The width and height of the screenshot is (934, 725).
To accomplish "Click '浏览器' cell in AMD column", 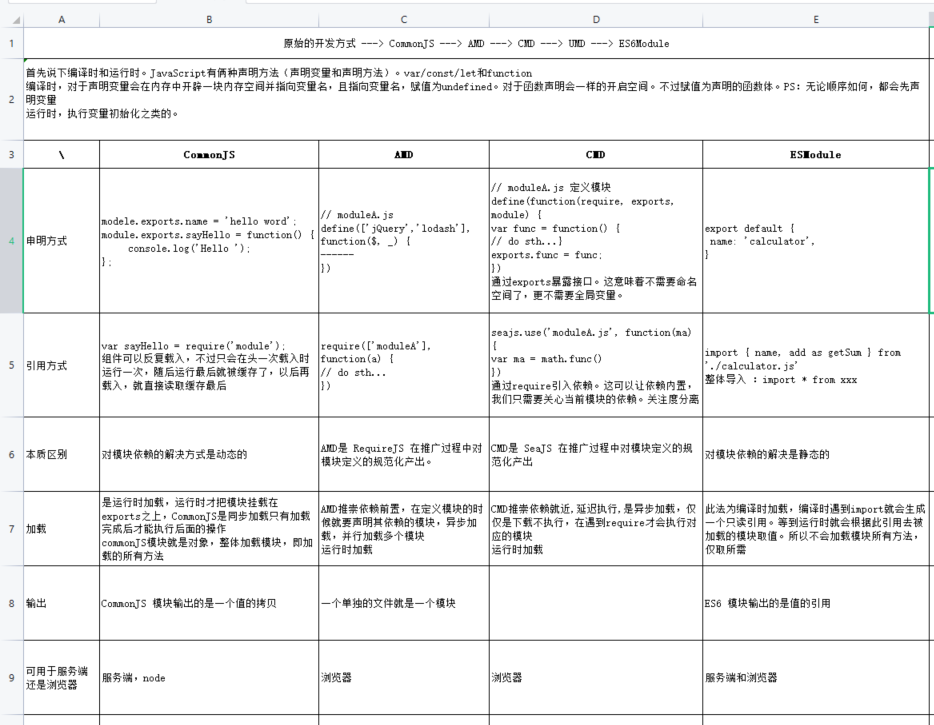I will (404, 678).
